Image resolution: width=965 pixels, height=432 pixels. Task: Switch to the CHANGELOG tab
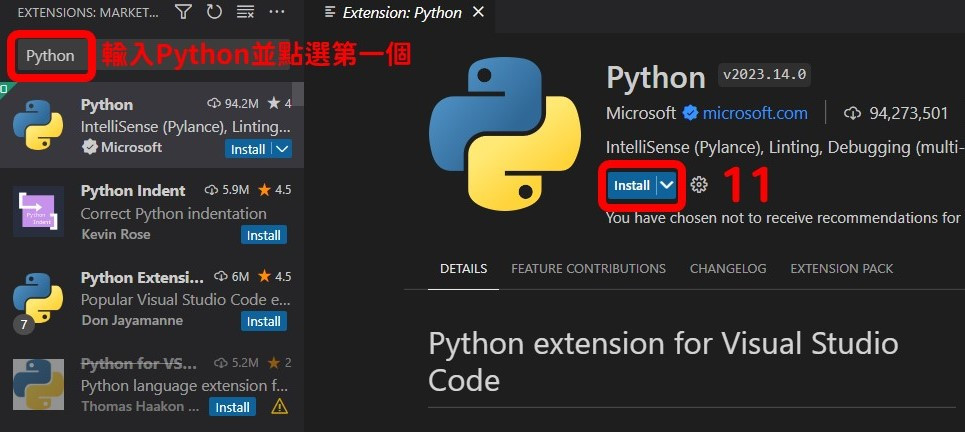pyautogui.click(x=728, y=269)
